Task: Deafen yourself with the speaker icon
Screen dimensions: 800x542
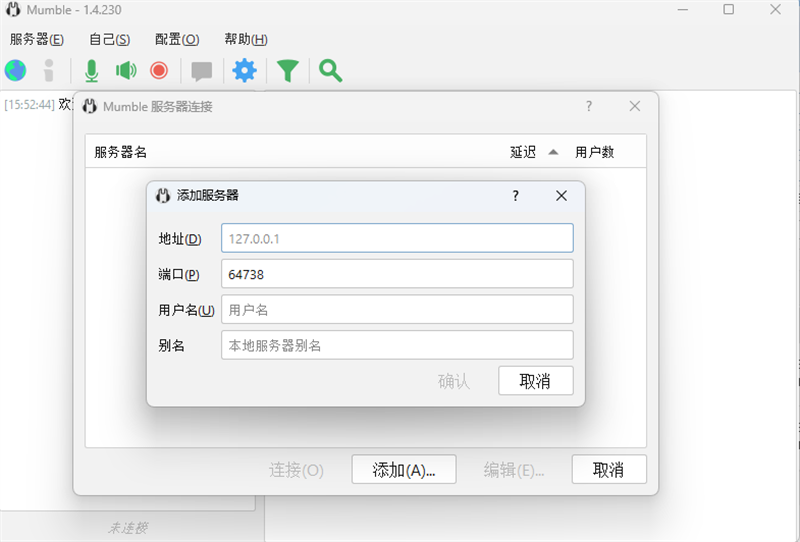Action: pos(126,70)
